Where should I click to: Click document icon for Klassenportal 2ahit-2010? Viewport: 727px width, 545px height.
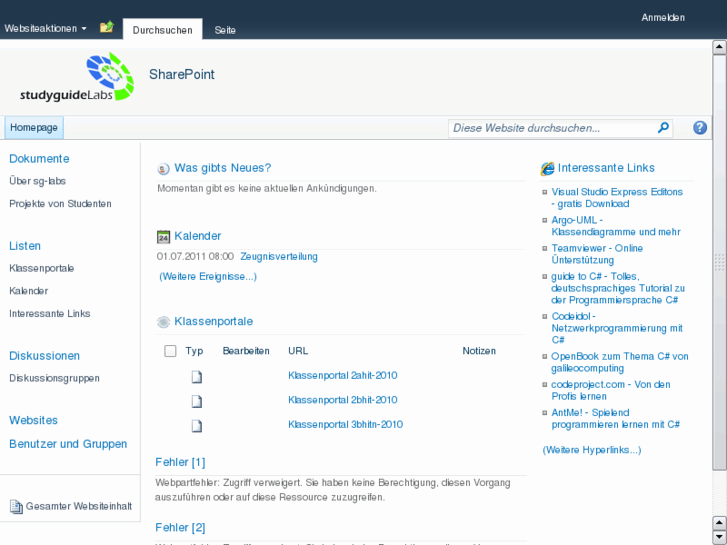197,377
